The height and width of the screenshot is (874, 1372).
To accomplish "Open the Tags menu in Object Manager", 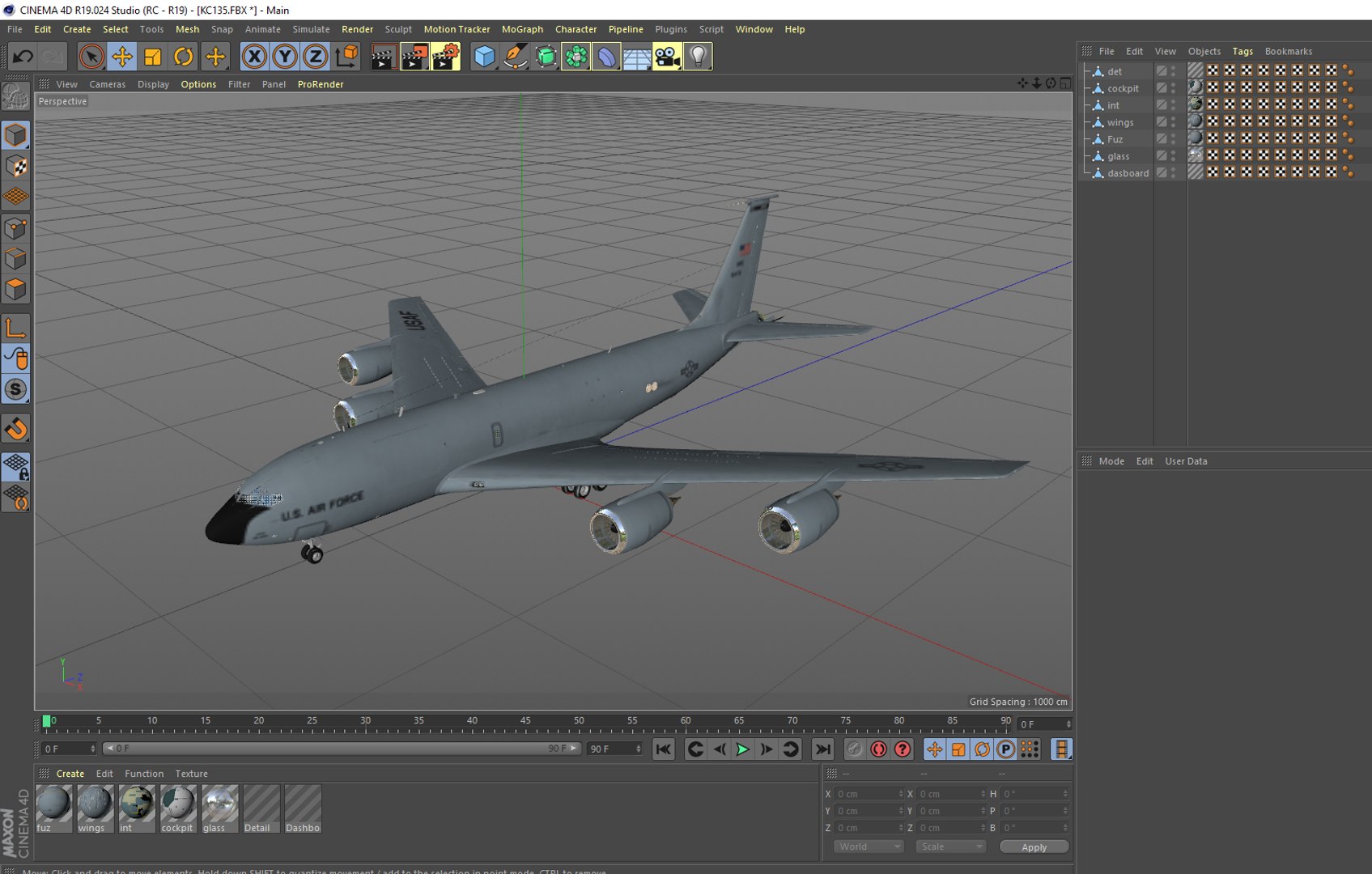I will [1242, 51].
